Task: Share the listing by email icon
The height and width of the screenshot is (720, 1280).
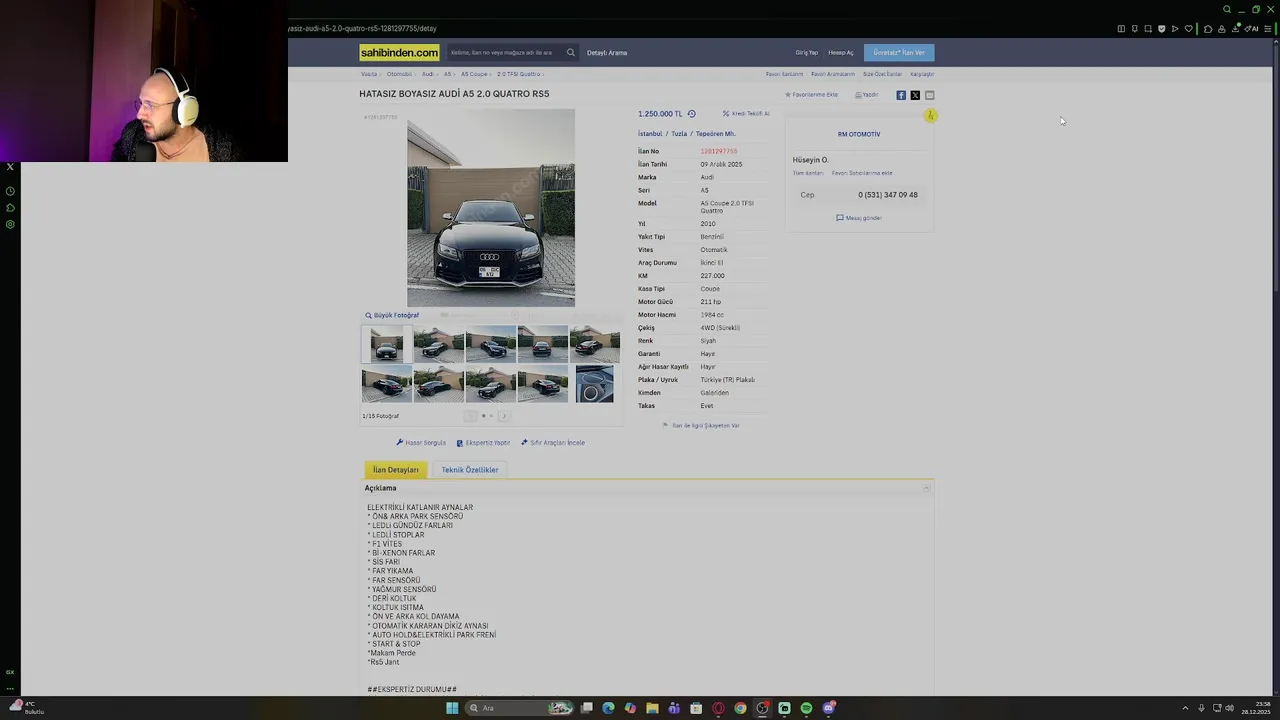Action: coord(929,95)
